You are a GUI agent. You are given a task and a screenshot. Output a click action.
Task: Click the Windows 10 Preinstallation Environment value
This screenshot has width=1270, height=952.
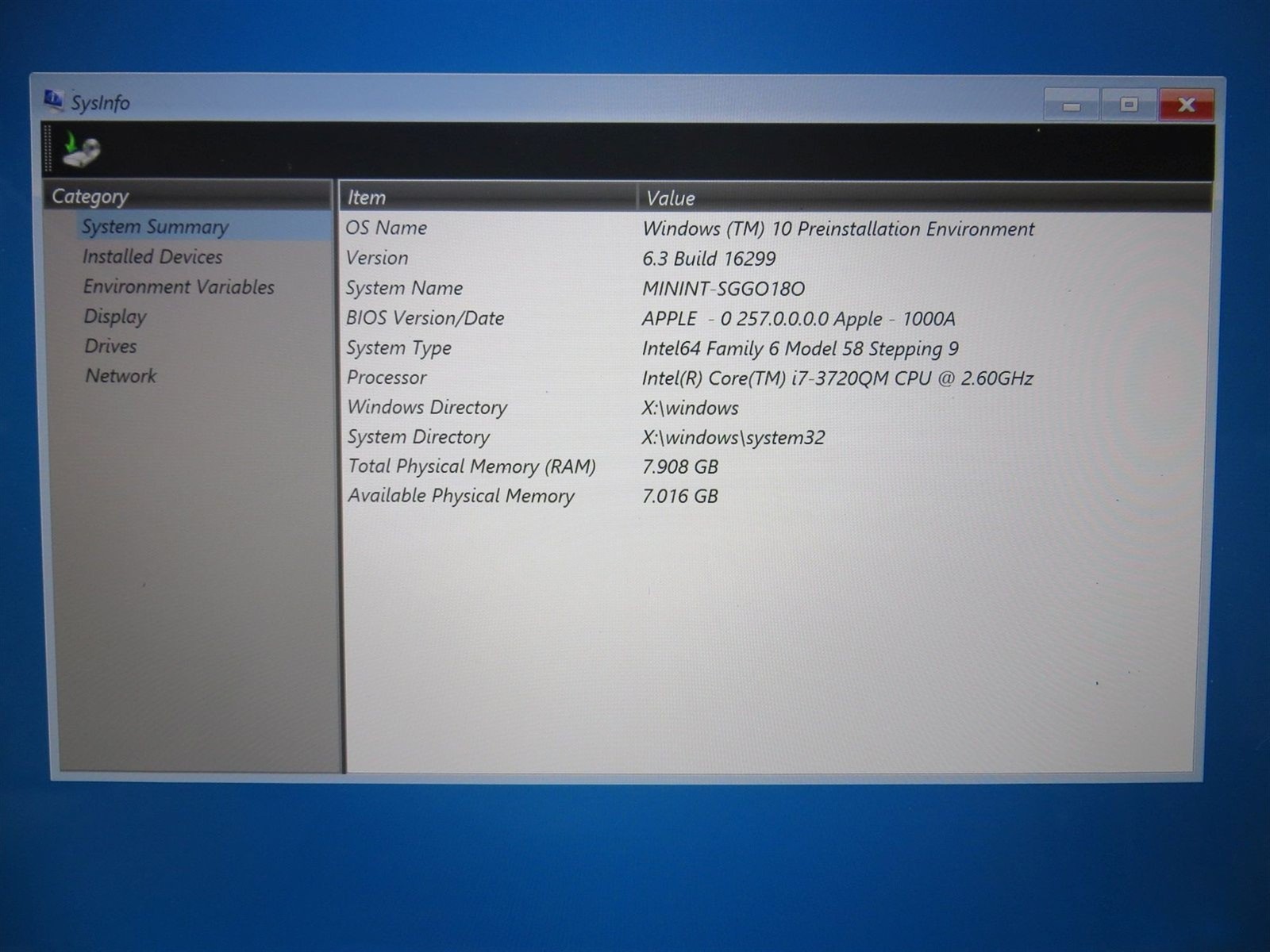coord(838,229)
